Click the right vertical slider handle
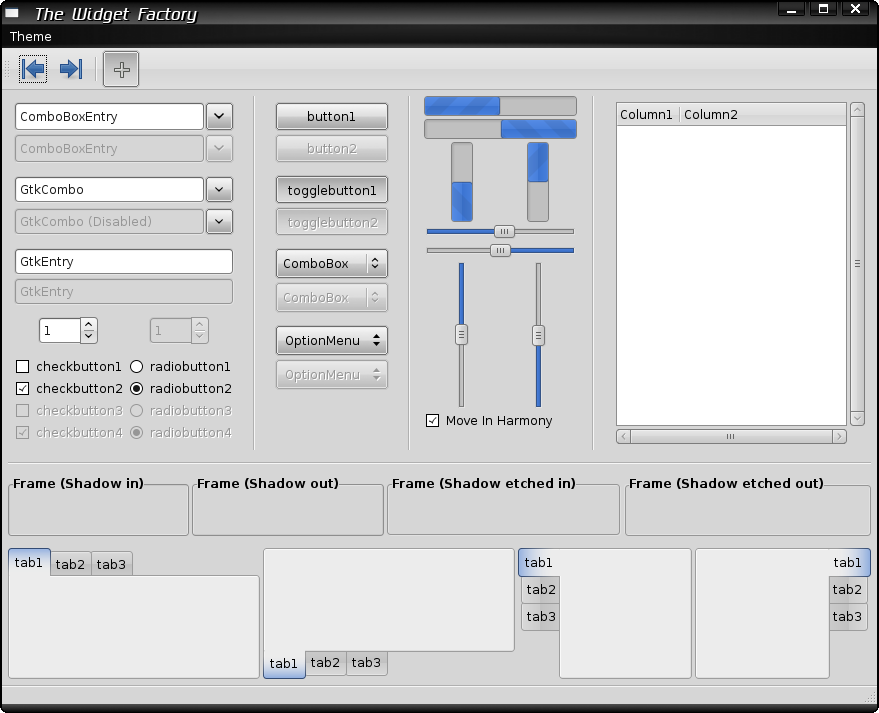 pyautogui.click(x=538, y=335)
